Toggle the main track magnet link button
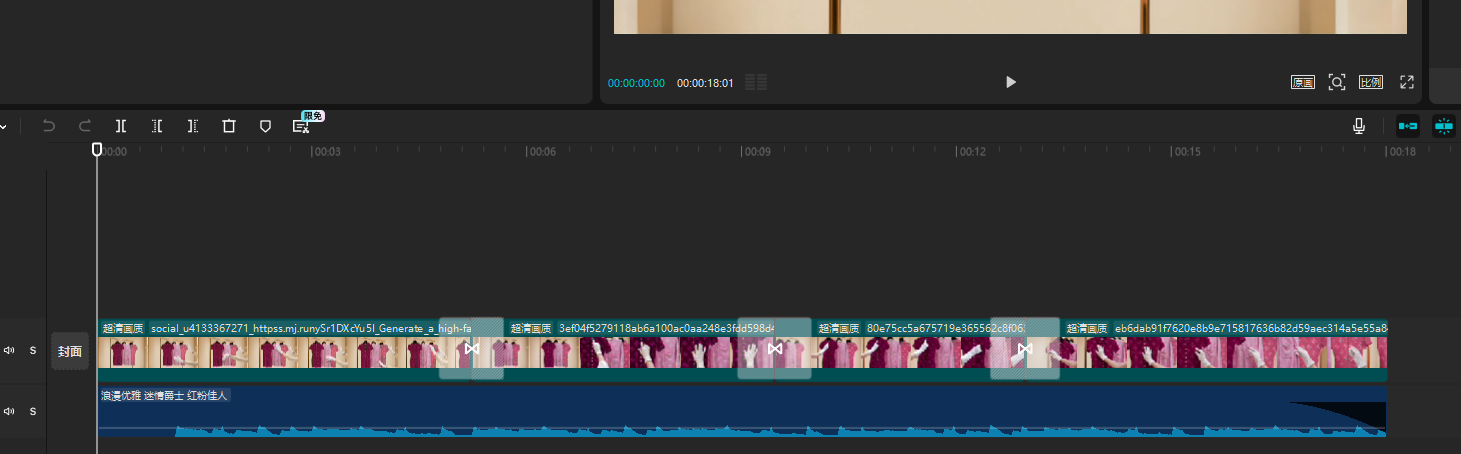1461x454 pixels. click(1408, 126)
